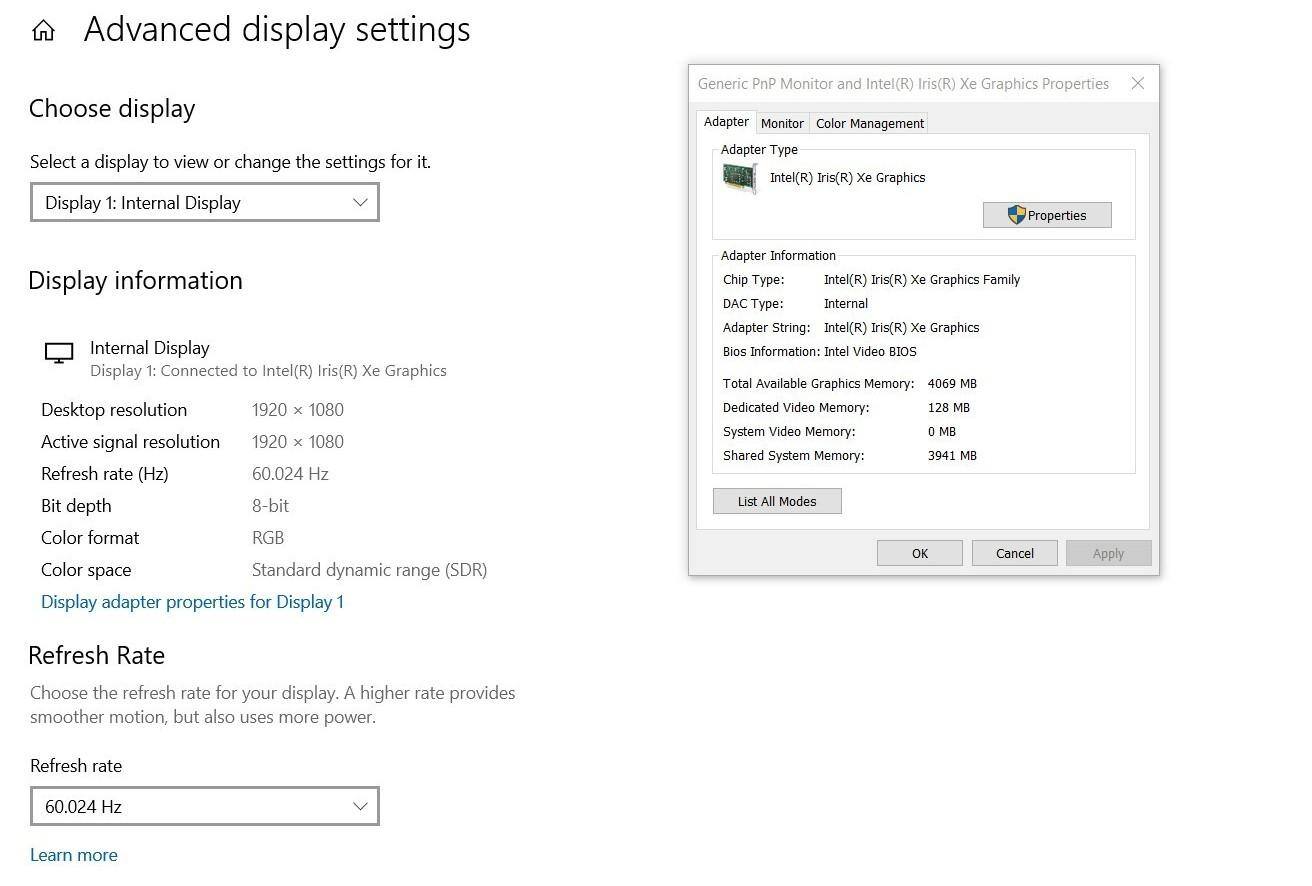Click the List All Modes button

[777, 502]
